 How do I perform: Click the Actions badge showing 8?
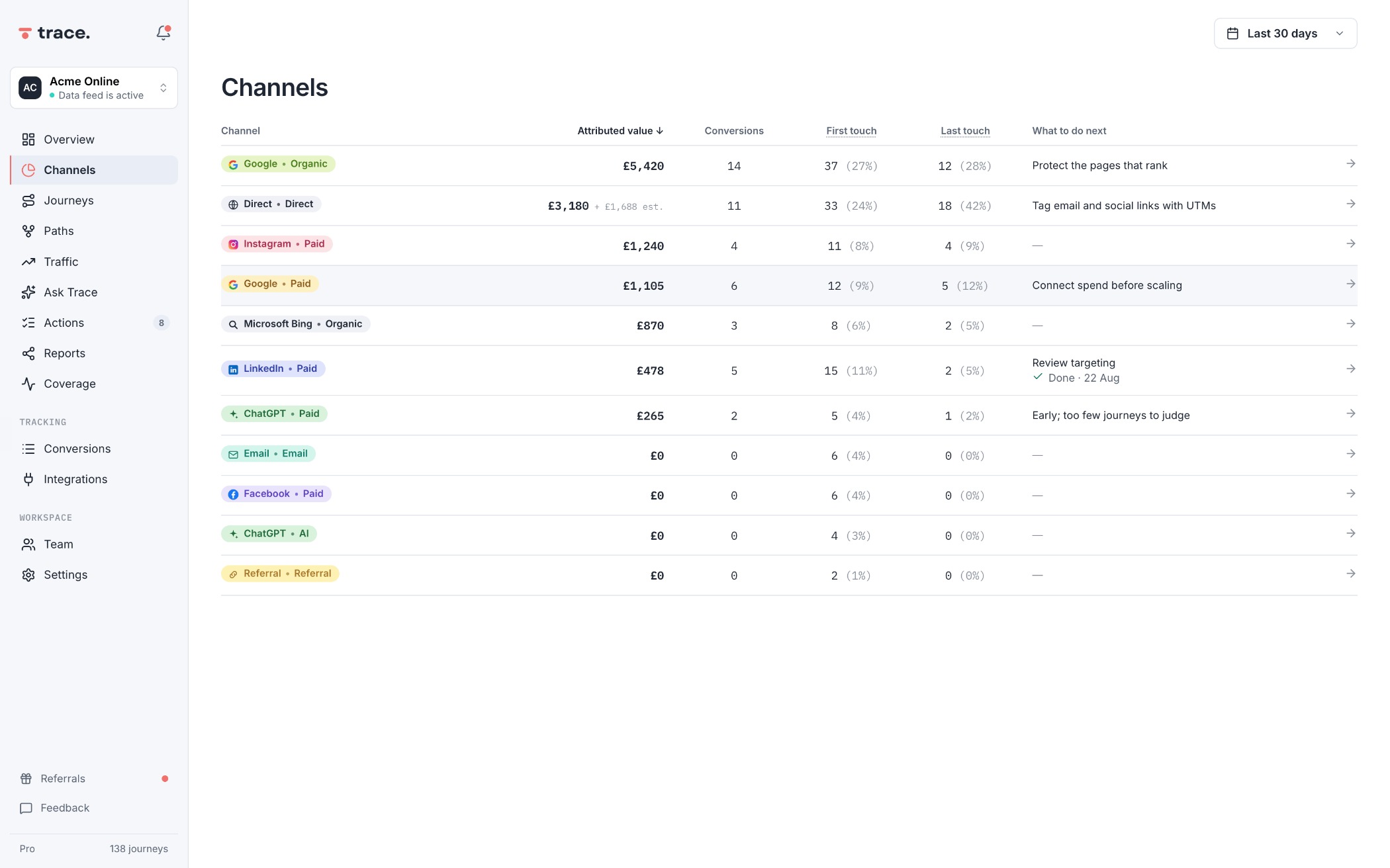[x=162, y=323]
